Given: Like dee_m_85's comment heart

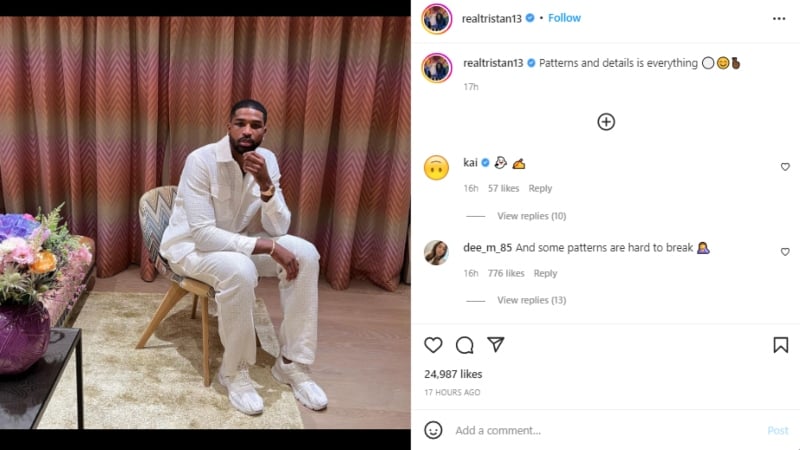Looking at the screenshot, I should pyautogui.click(x=785, y=252).
